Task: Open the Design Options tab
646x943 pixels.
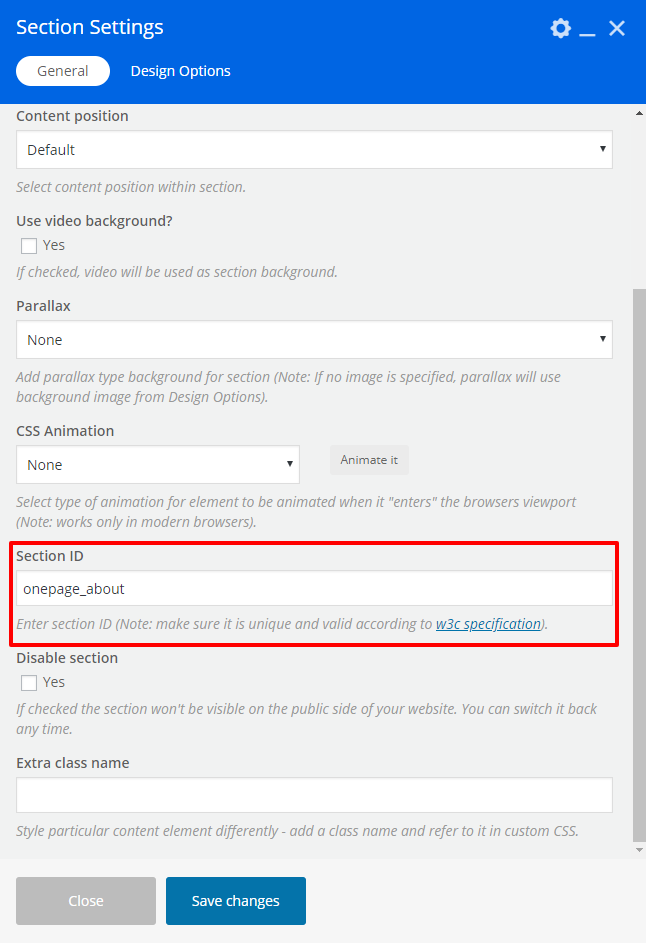Action: click(180, 71)
